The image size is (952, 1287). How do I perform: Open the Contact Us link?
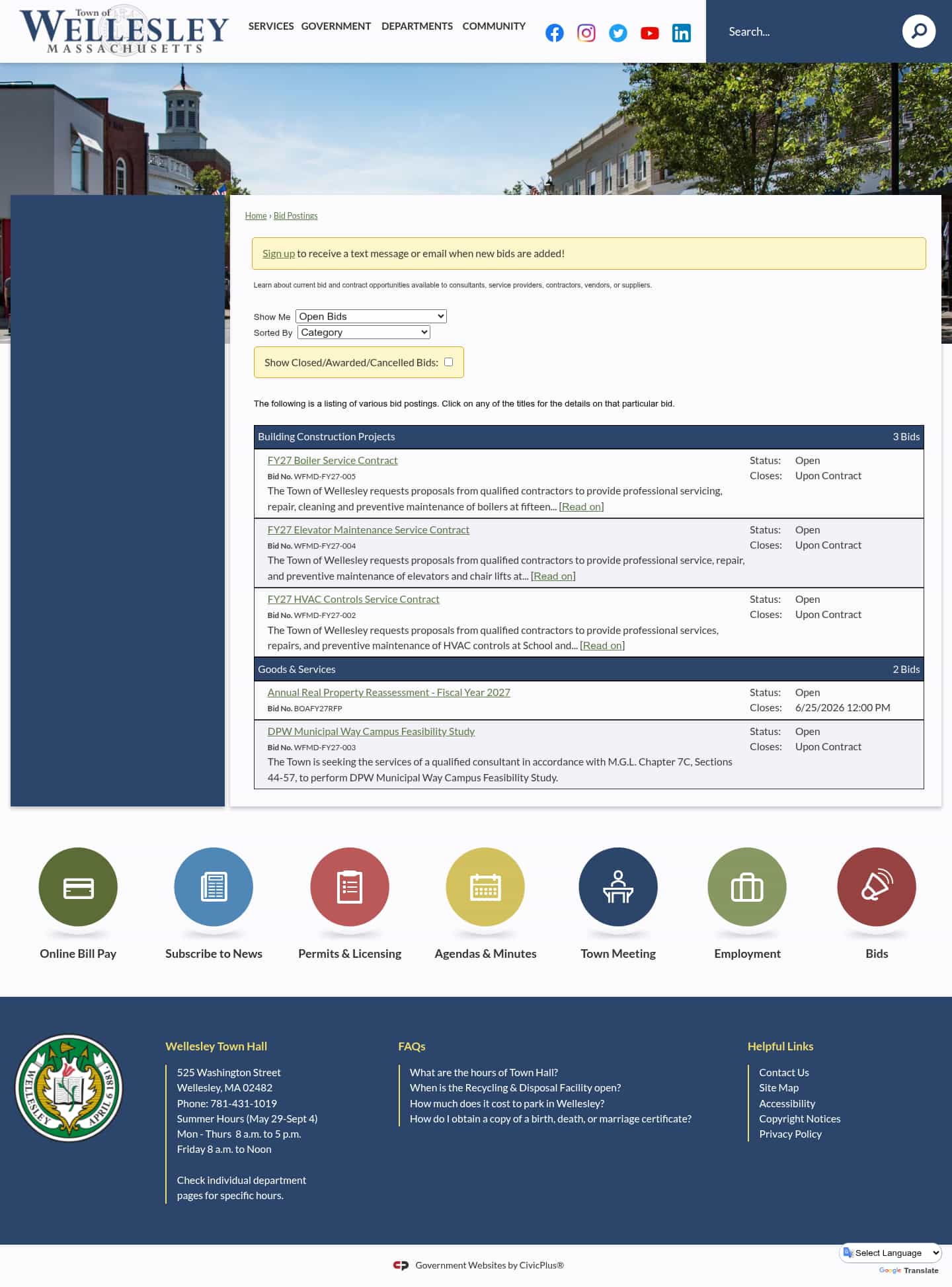[x=784, y=1072]
